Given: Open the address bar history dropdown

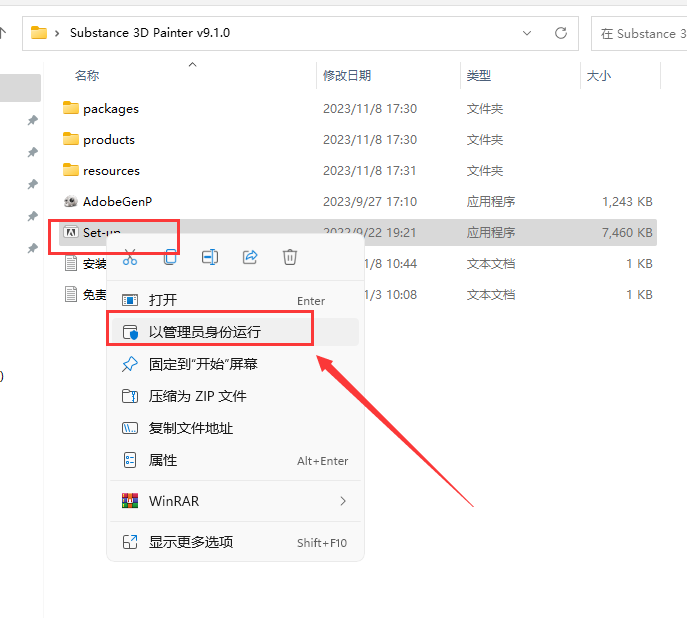Looking at the screenshot, I should point(527,33).
